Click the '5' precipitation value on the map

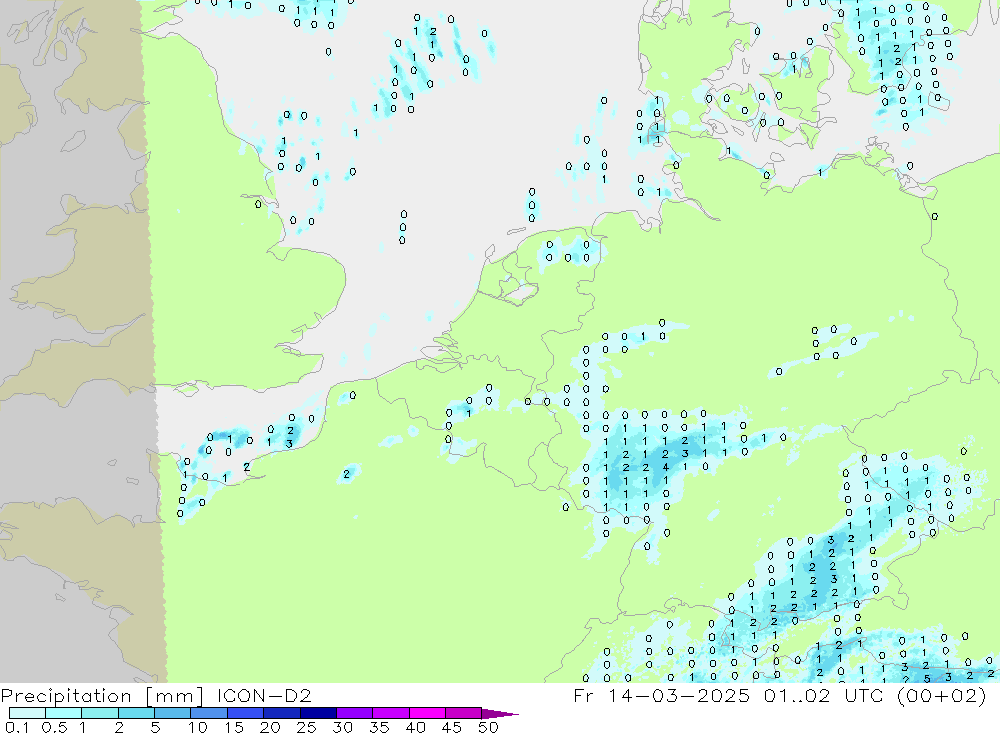click(x=927, y=679)
